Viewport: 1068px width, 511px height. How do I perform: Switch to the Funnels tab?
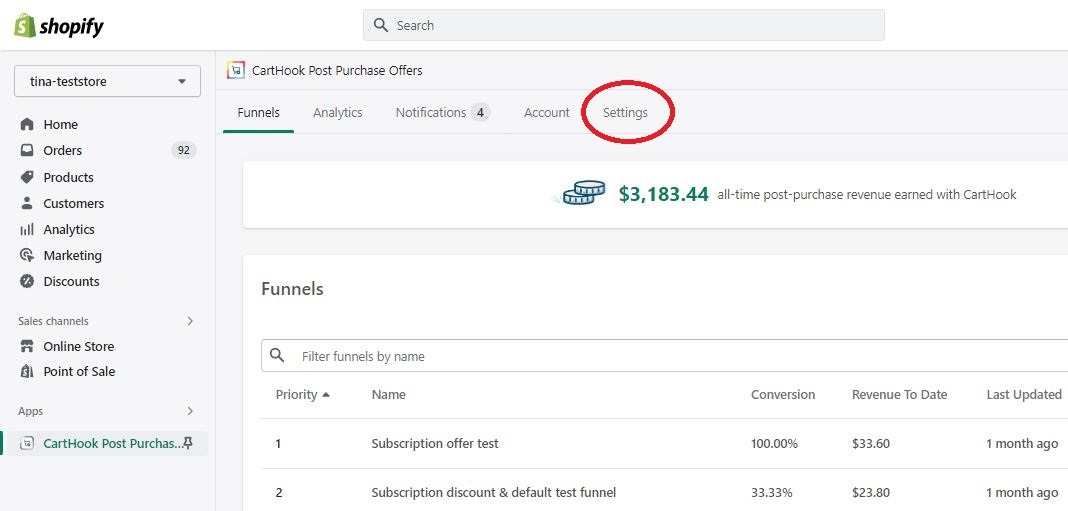[258, 112]
